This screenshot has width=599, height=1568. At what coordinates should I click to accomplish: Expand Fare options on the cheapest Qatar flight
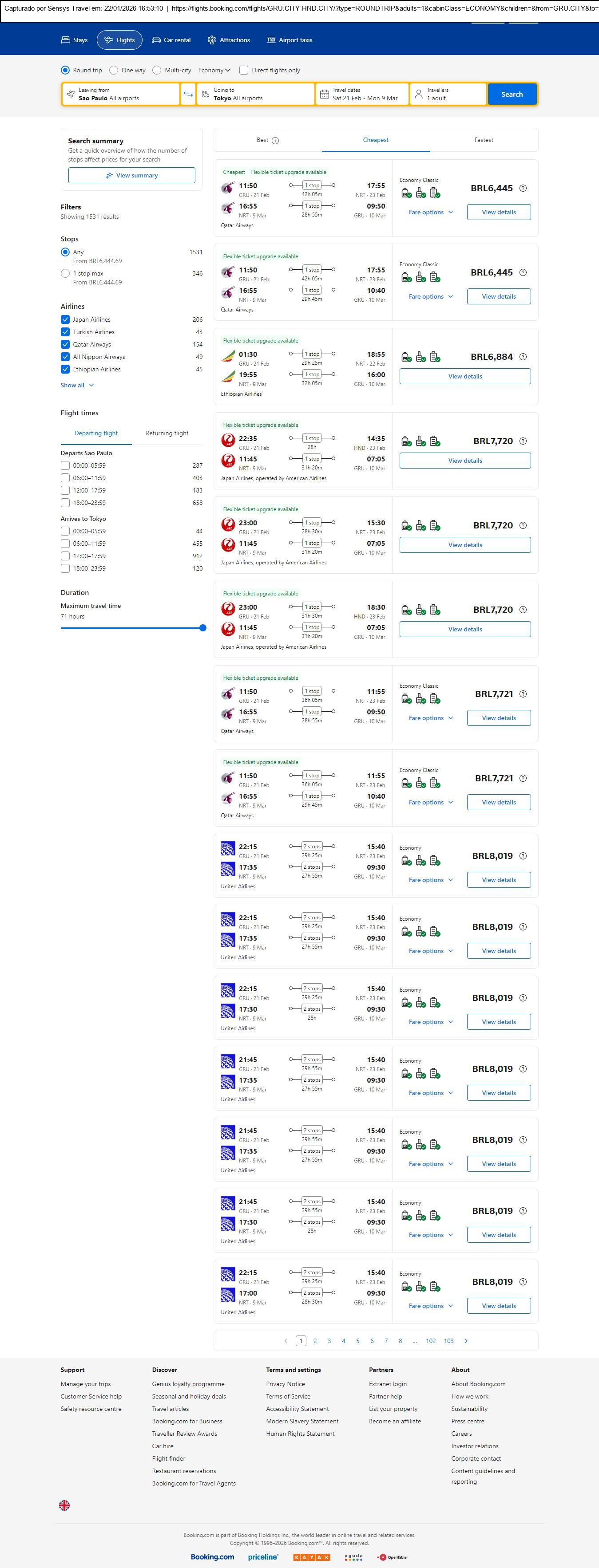coord(430,213)
